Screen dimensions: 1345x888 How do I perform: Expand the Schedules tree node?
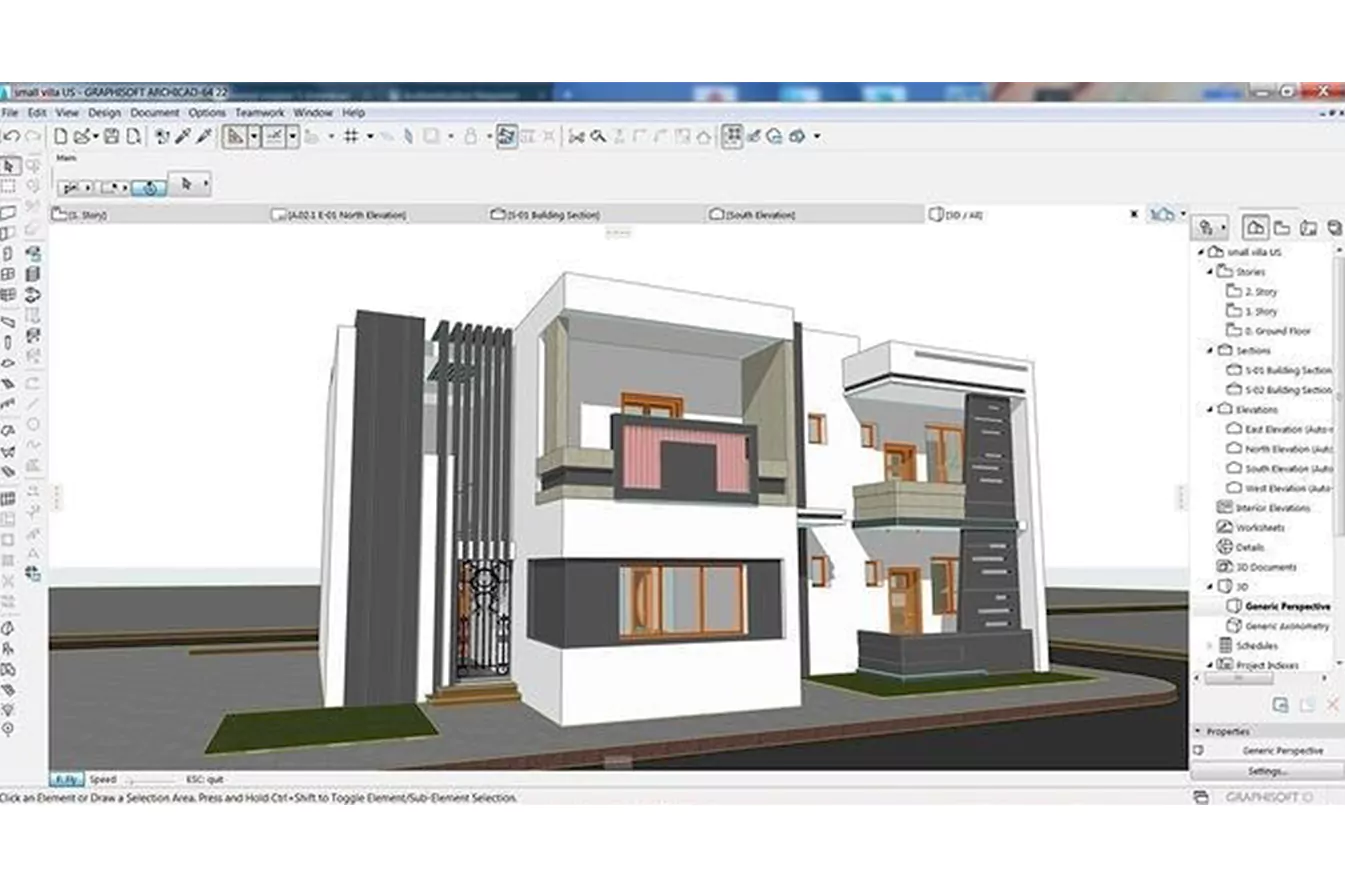(1211, 645)
